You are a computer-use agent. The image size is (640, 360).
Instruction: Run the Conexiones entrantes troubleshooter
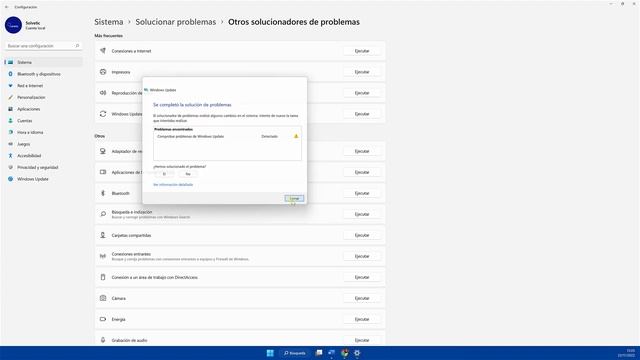click(362, 256)
